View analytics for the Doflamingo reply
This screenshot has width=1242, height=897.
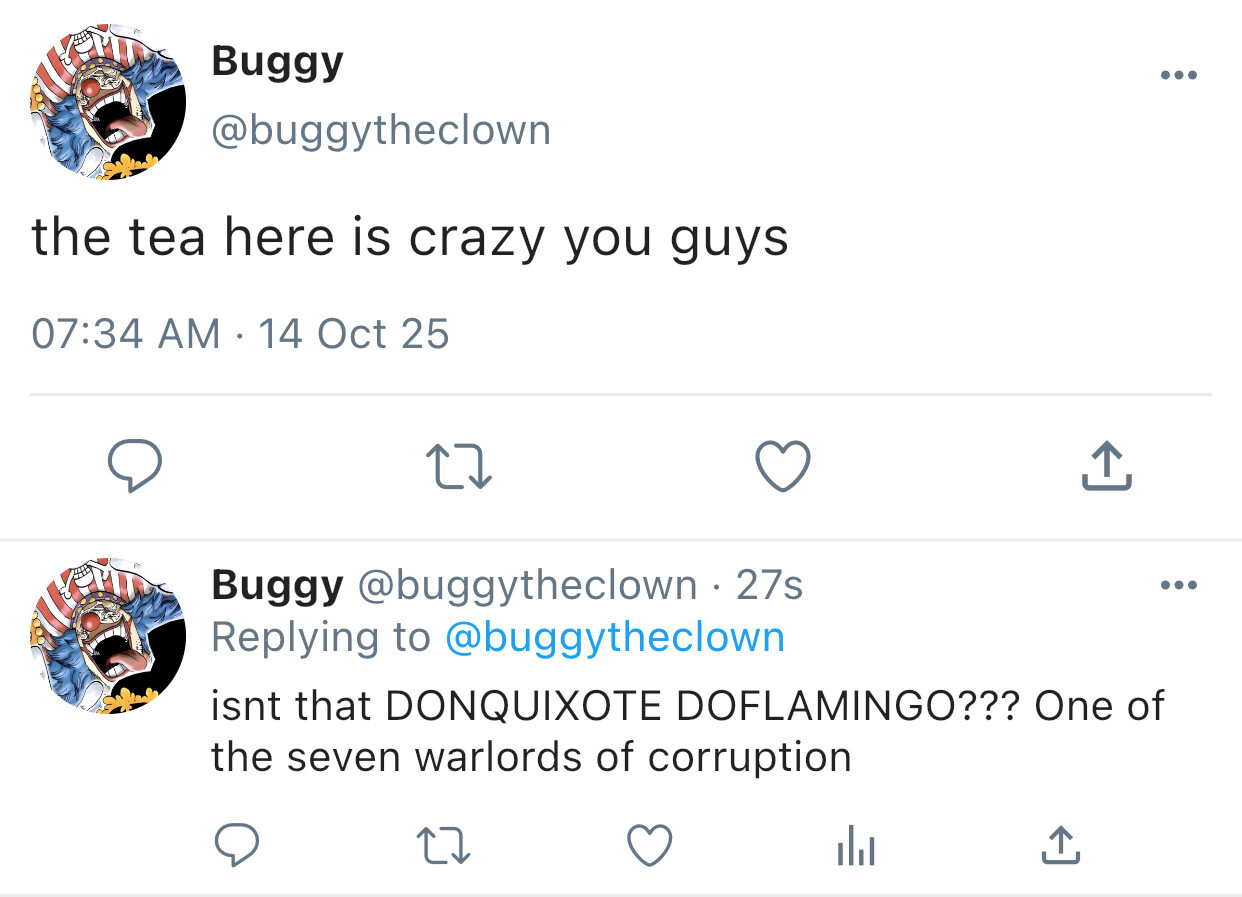coord(855,848)
